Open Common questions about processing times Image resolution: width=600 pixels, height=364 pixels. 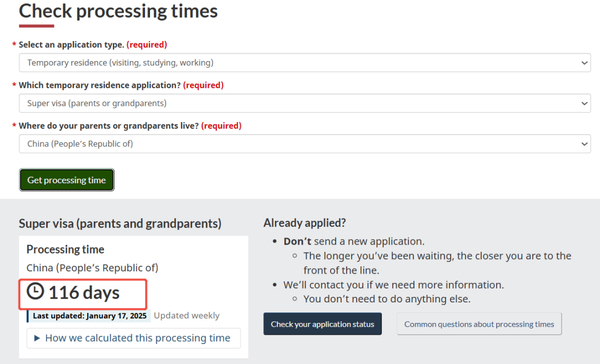(x=479, y=324)
